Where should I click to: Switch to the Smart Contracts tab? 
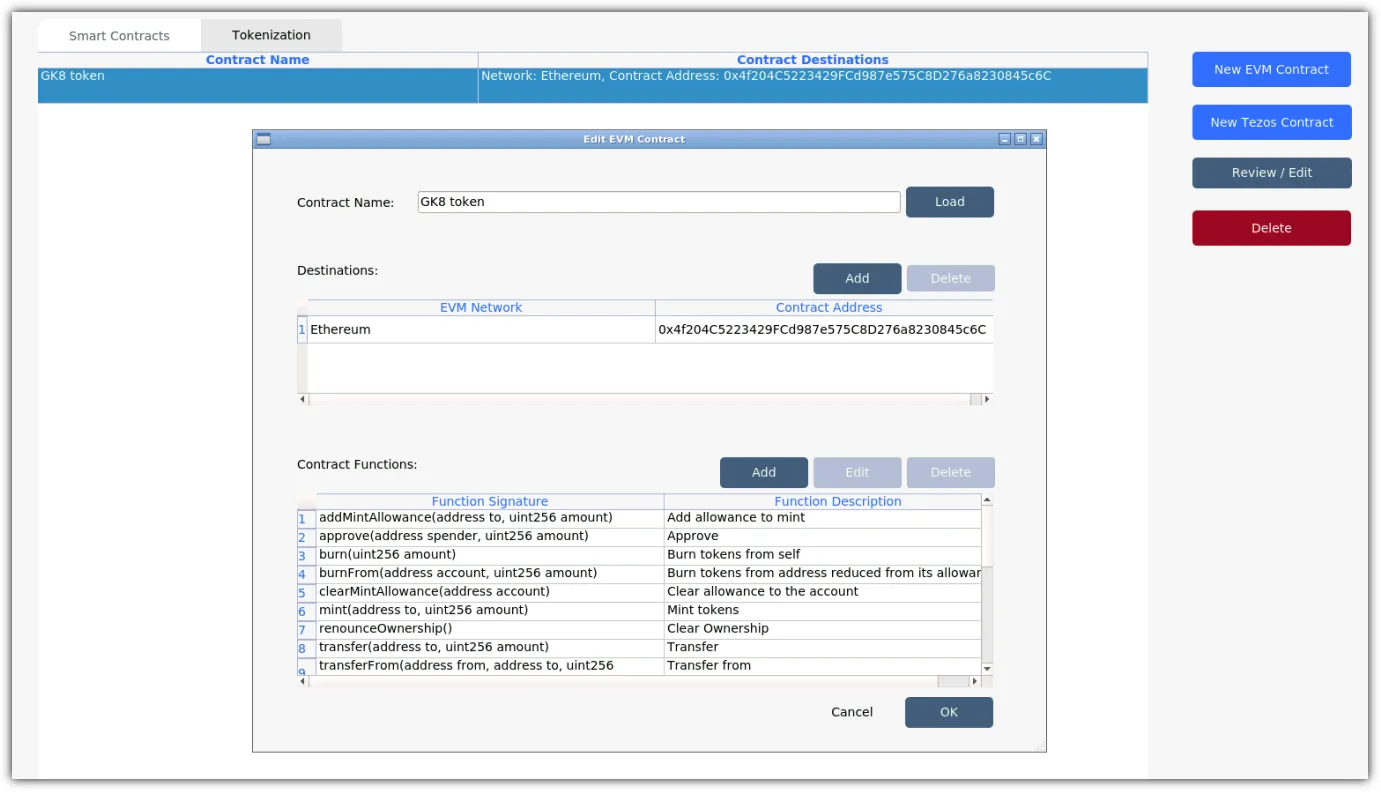(x=119, y=36)
